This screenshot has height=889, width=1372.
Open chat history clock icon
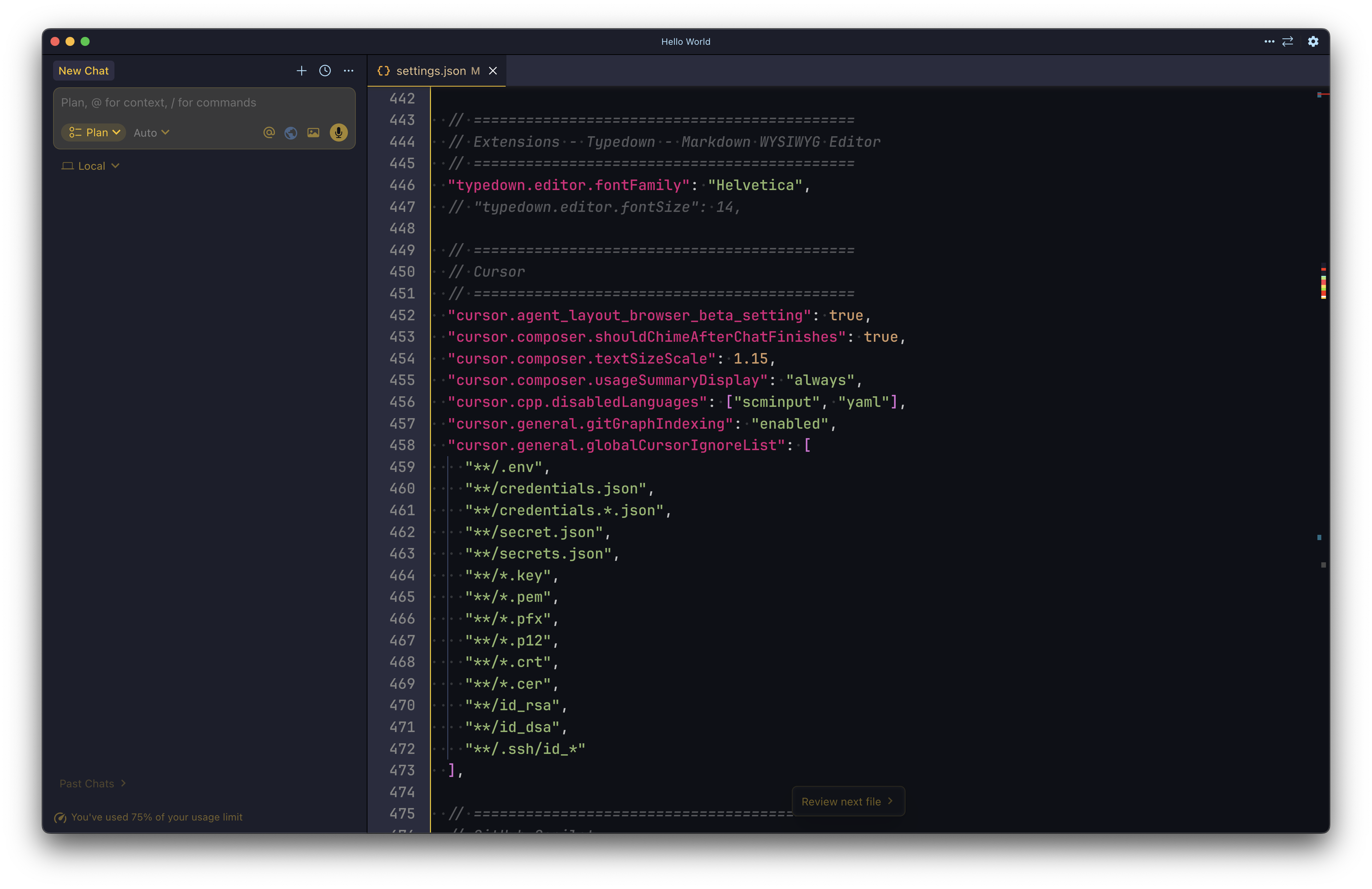coord(325,71)
